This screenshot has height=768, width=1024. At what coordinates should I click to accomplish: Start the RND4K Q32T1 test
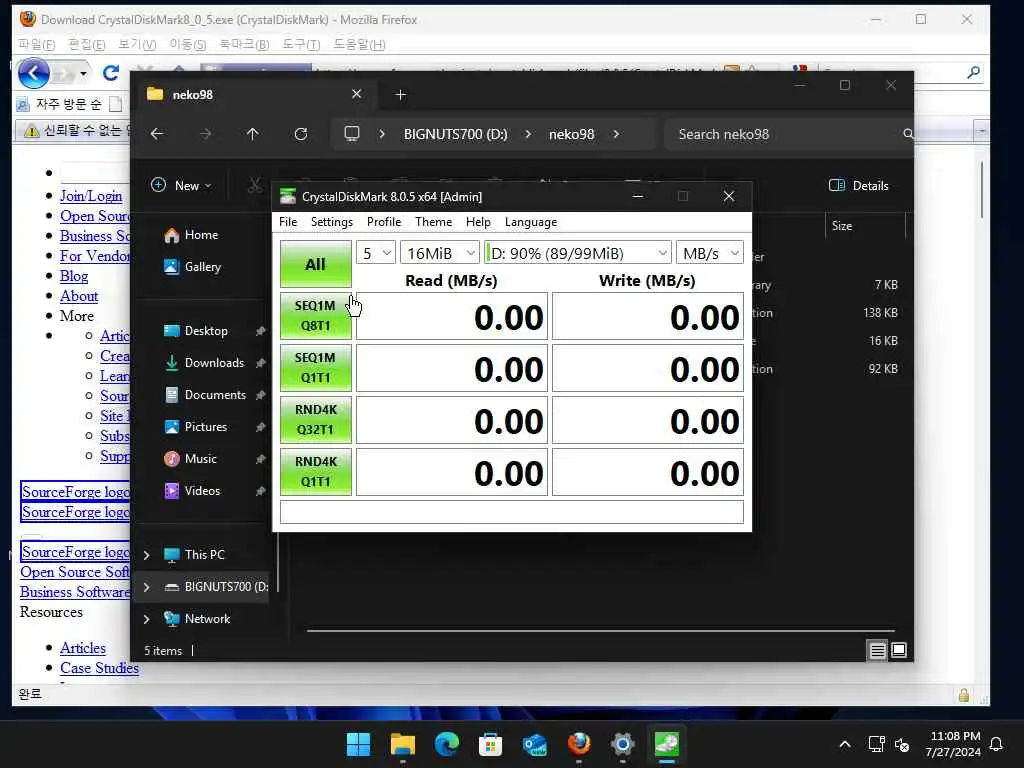point(315,419)
